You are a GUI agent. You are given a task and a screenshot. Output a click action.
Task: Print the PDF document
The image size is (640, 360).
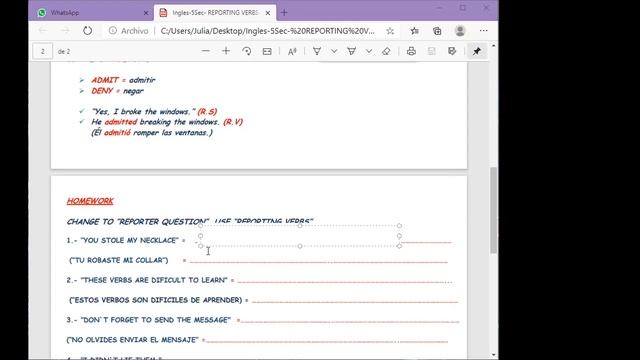[411, 51]
